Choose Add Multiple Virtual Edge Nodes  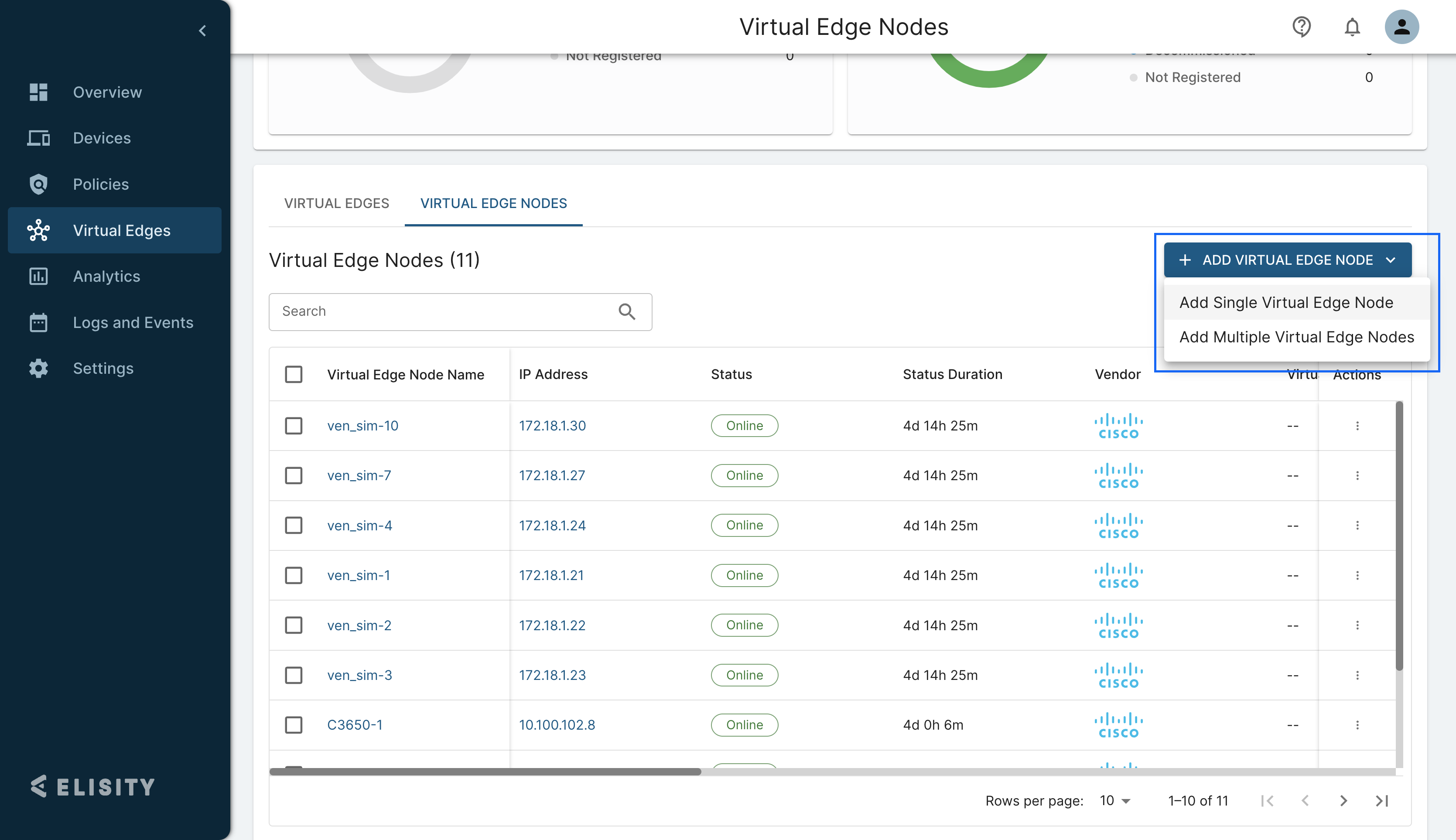coord(1296,337)
